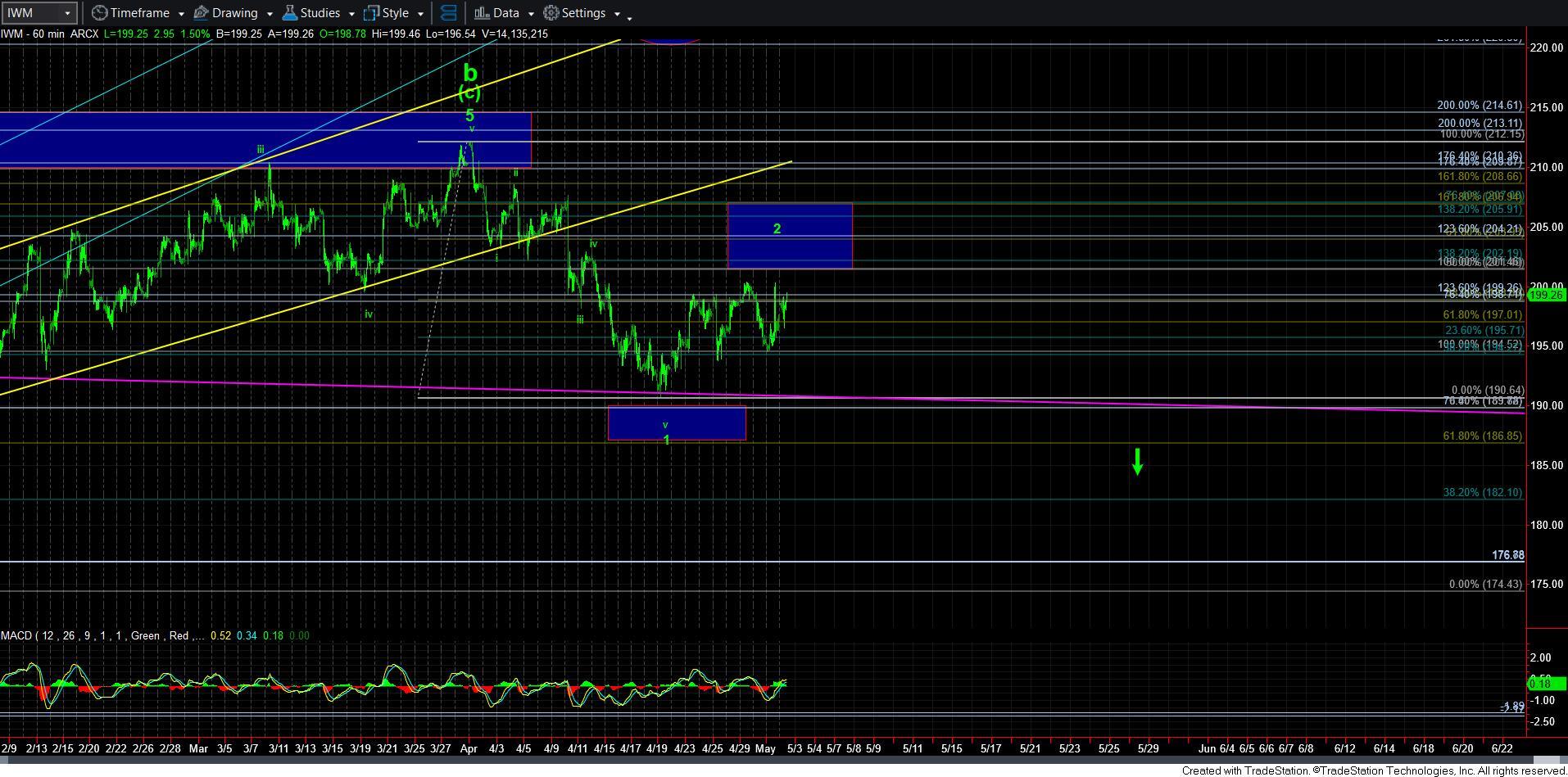Click into the IWM symbol entry field

click(x=31, y=13)
